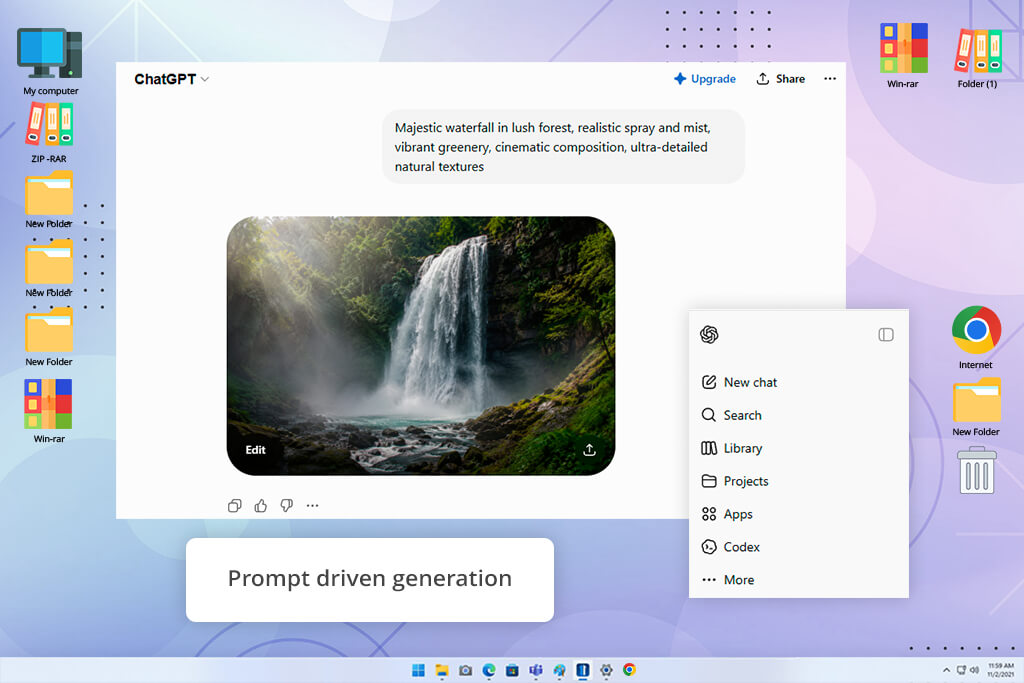The height and width of the screenshot is (683, 1024).
Task: Open more actions below the image
Action: click(x=312, y=505)
